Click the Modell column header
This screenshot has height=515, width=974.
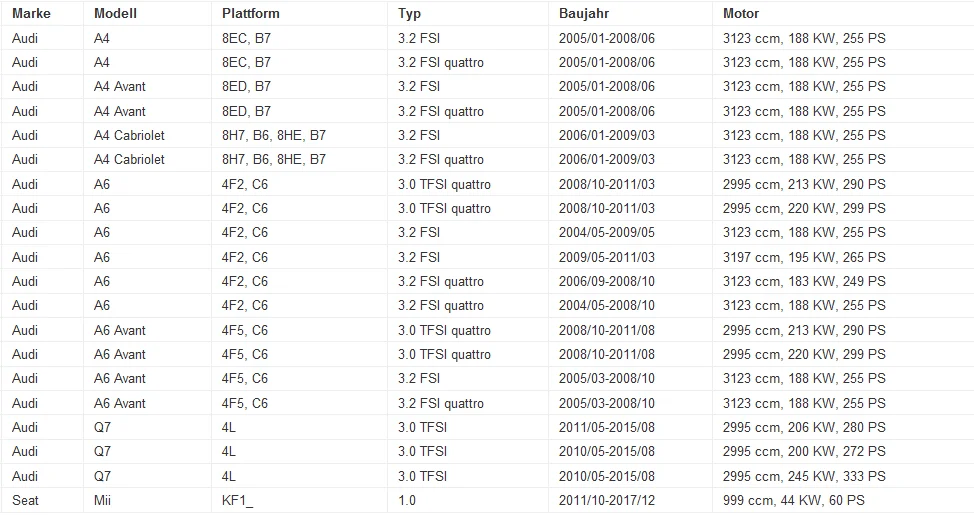point(115,13)
